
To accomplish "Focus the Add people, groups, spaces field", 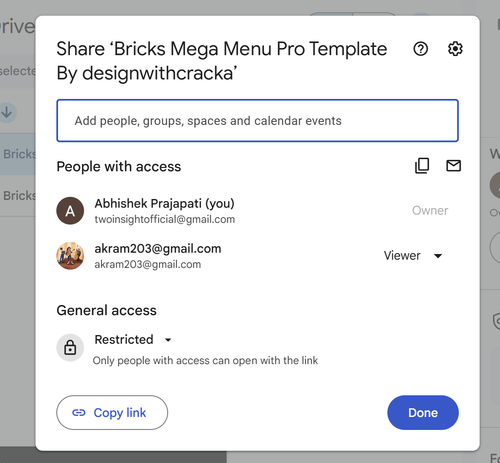I will click(x=257, y=121).
